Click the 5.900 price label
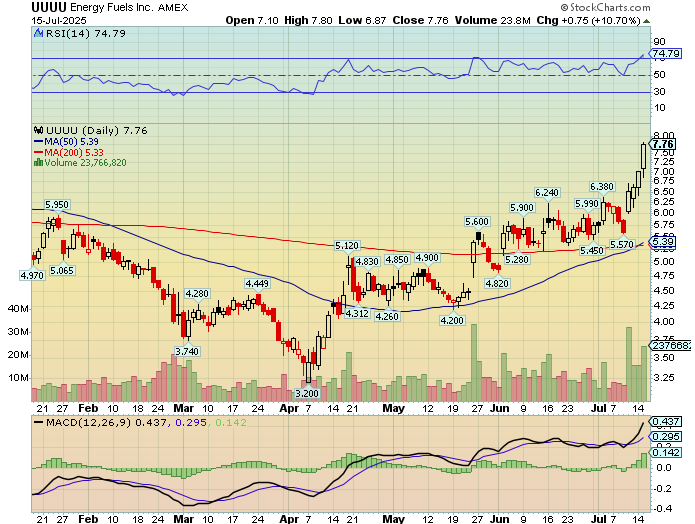The image size is (695, 524). (522, 207)
